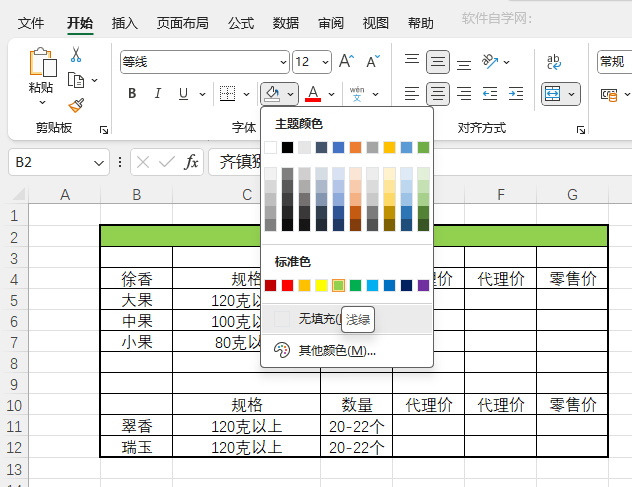The width and height of the screenshot is (632, 487).
Task: Switch to the 页面布局 tab
Action: [183, 23]
